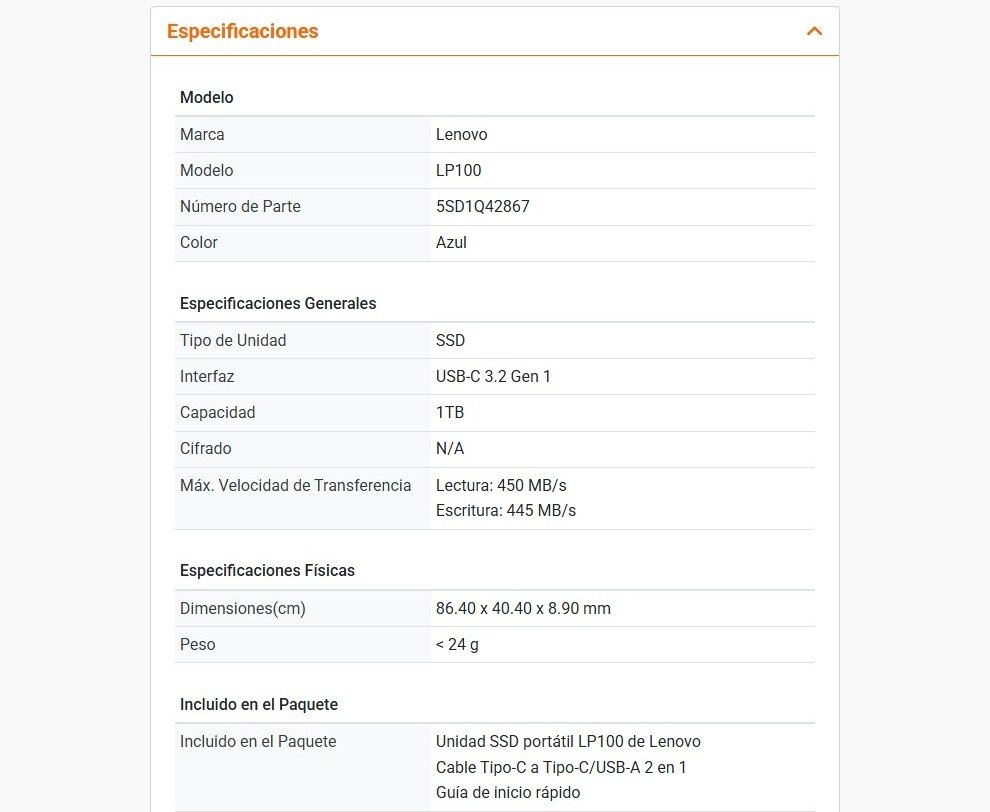This screenshot has width=990, height=812.
Task: Click the Especificaciones header title
Action: tap(242, 31)
